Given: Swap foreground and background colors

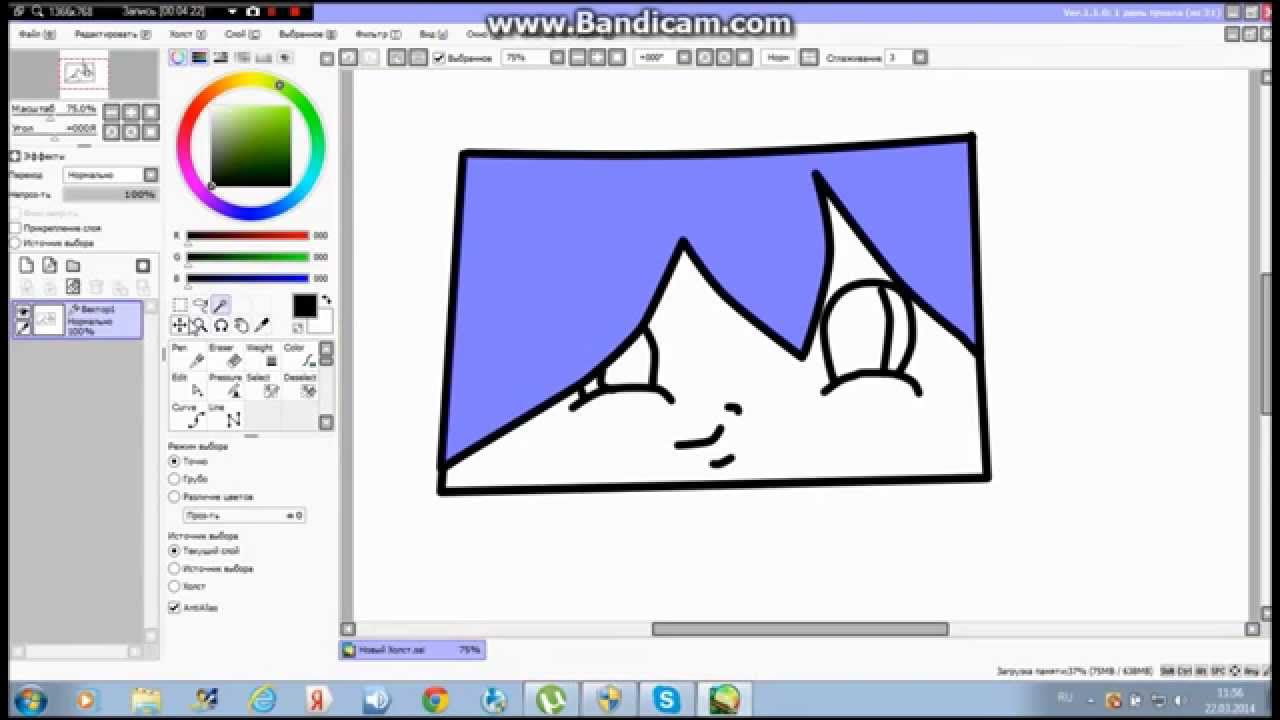Looking at the screenshot, I should tap(325, 300).
